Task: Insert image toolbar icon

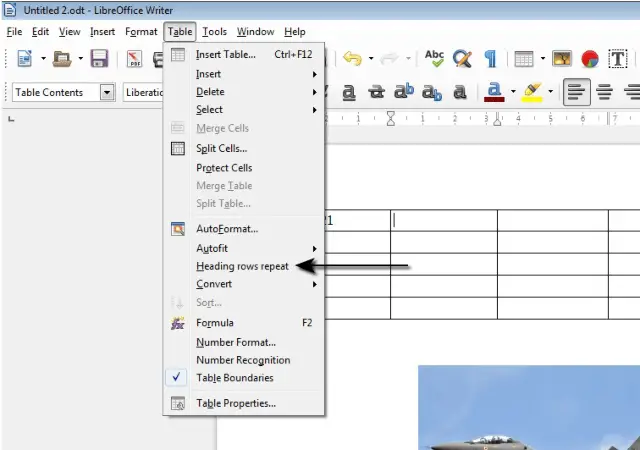Action: click(x=562, y=59)
